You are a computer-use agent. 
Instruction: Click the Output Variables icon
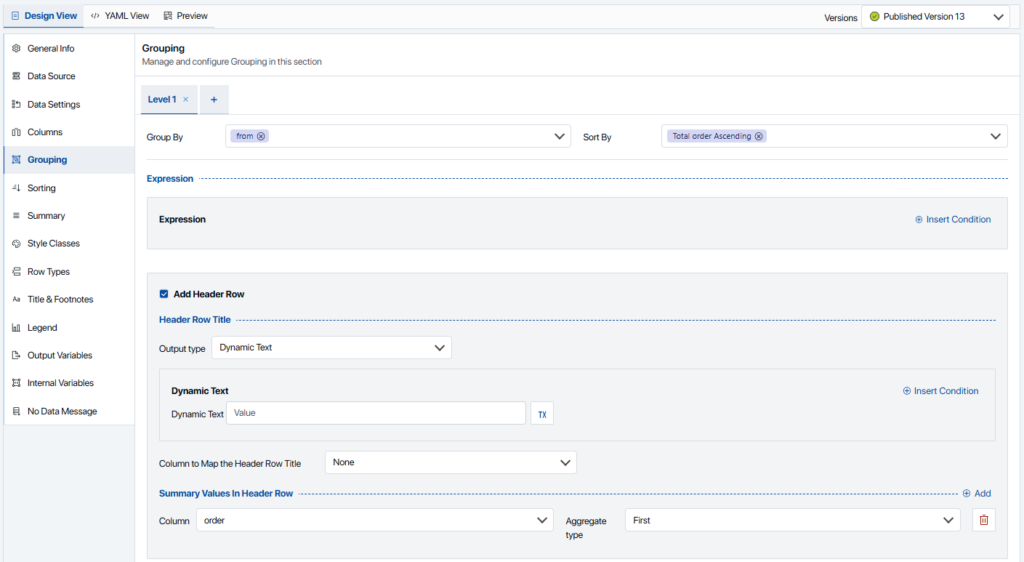pos(16,355)
